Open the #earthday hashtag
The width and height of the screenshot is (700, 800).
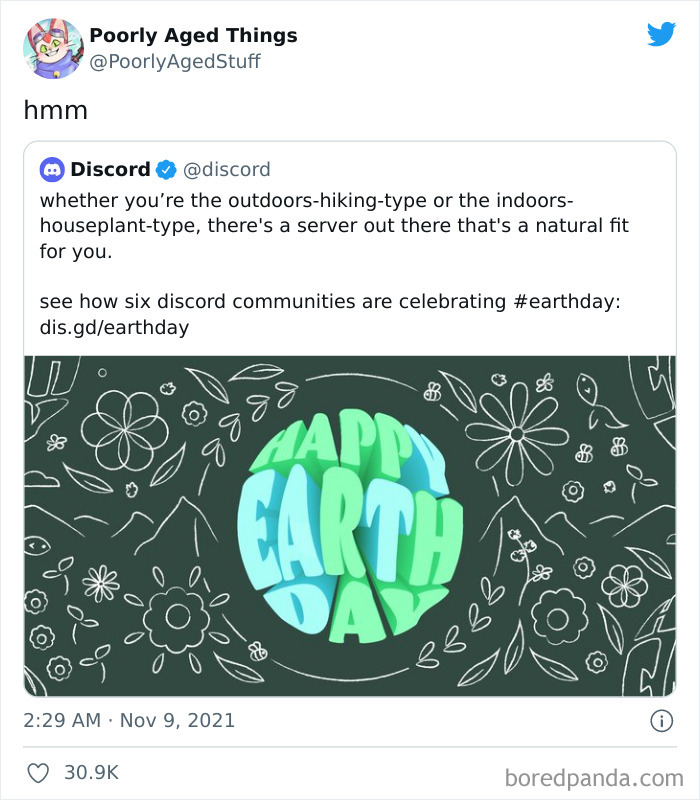click(566, 301)
